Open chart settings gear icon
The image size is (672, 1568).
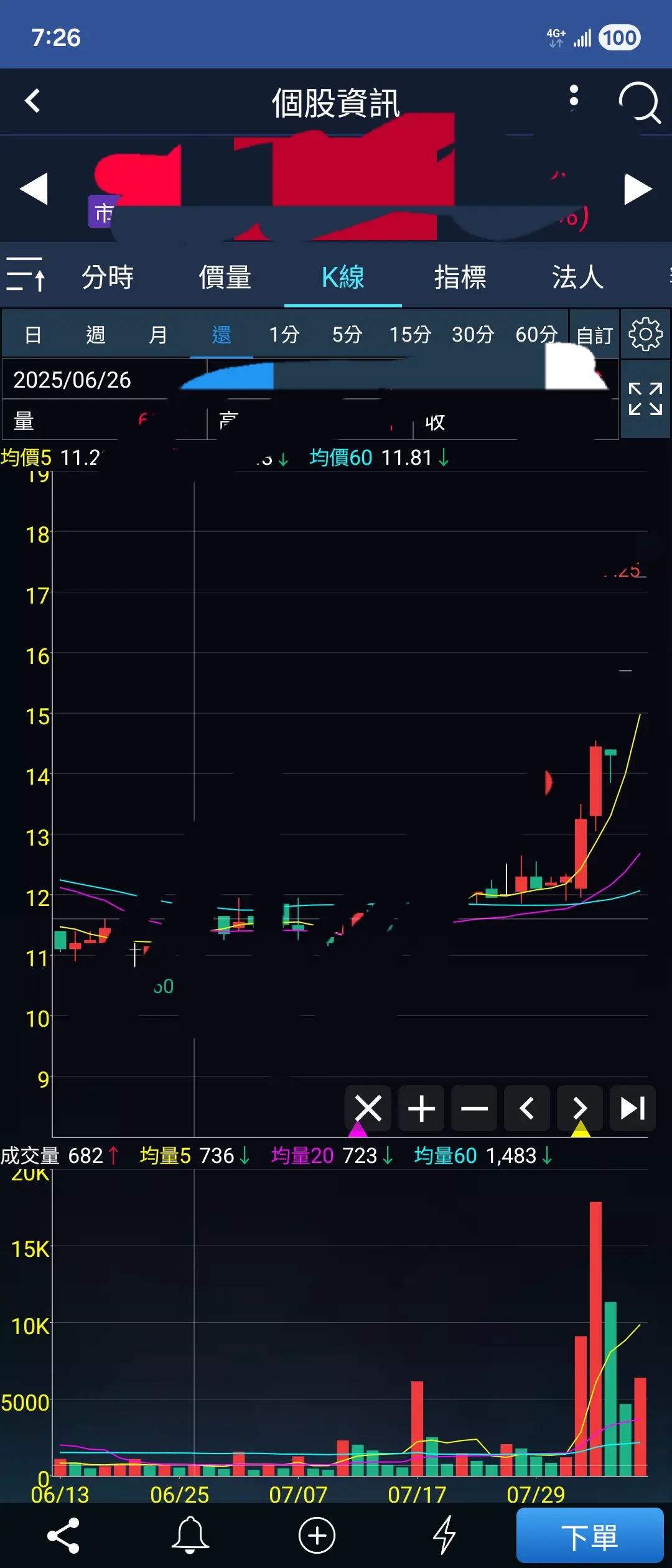645,335
